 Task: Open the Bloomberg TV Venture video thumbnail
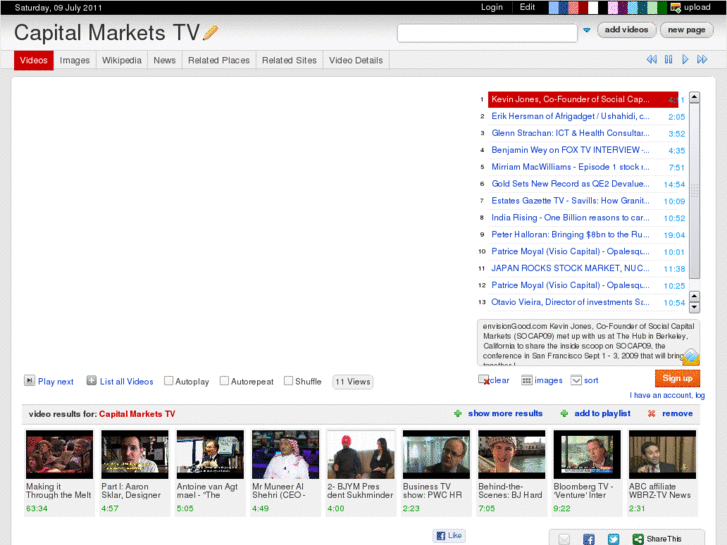coord(587,454)
